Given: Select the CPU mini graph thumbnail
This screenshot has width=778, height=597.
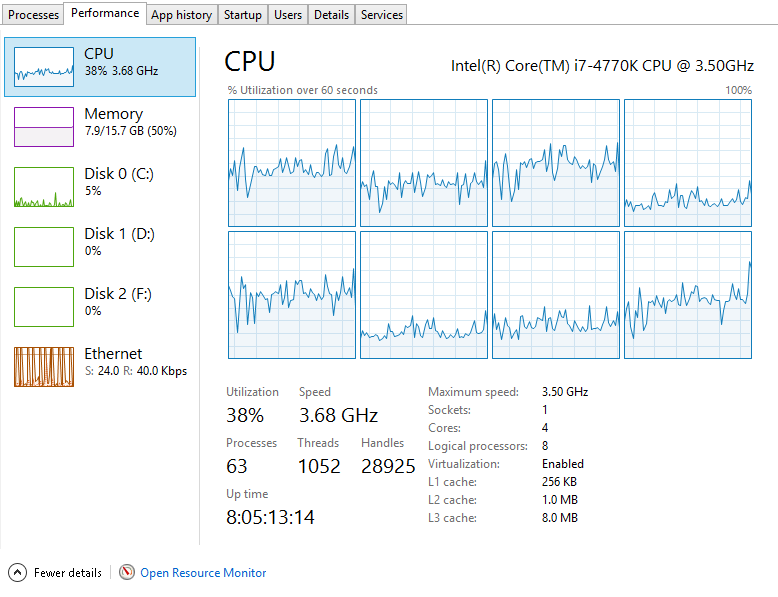Looking at the screenshot, I should pyautogui.click(x=44, y=66).
